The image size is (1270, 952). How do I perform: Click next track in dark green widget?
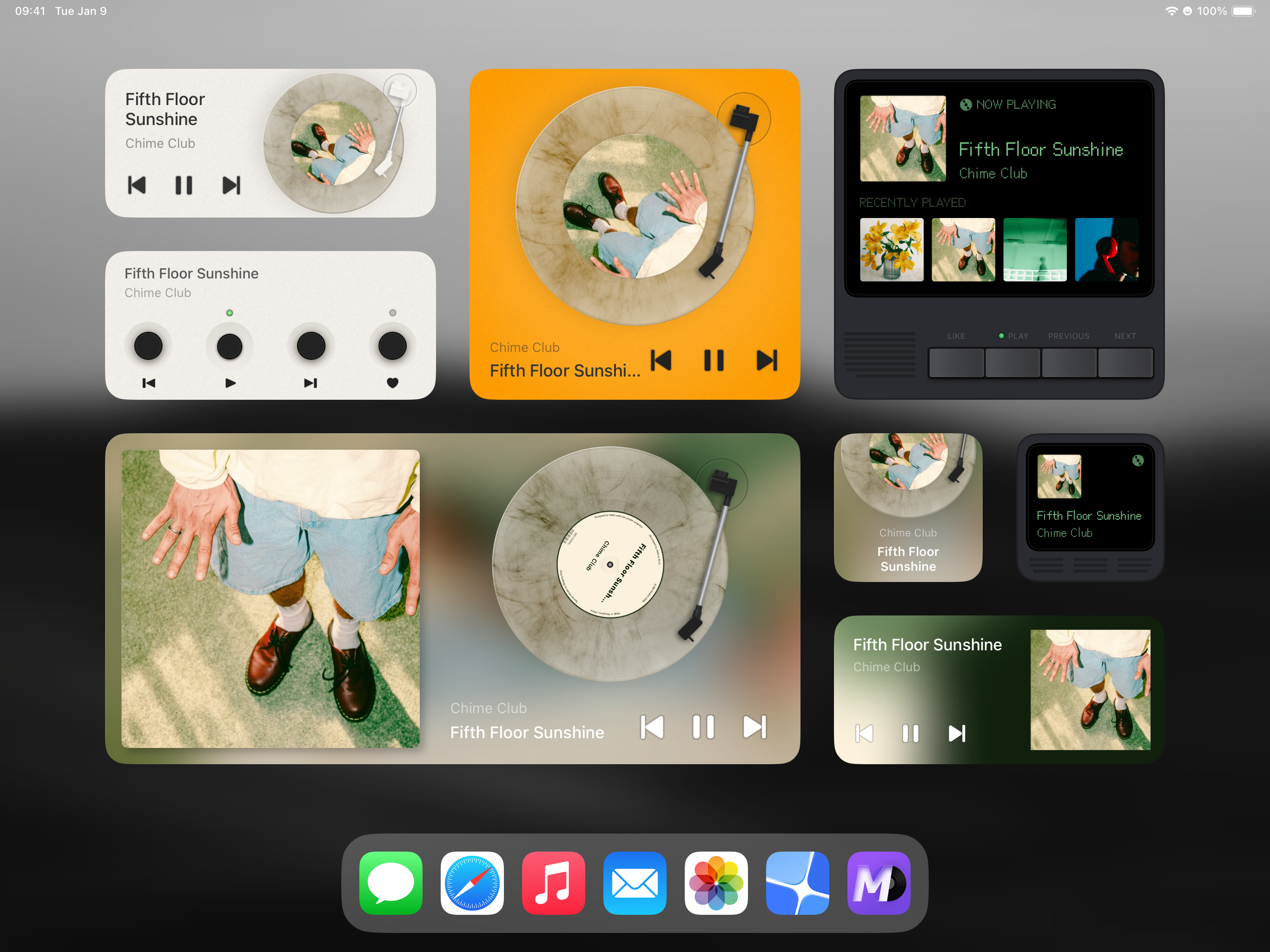(957, 733)
